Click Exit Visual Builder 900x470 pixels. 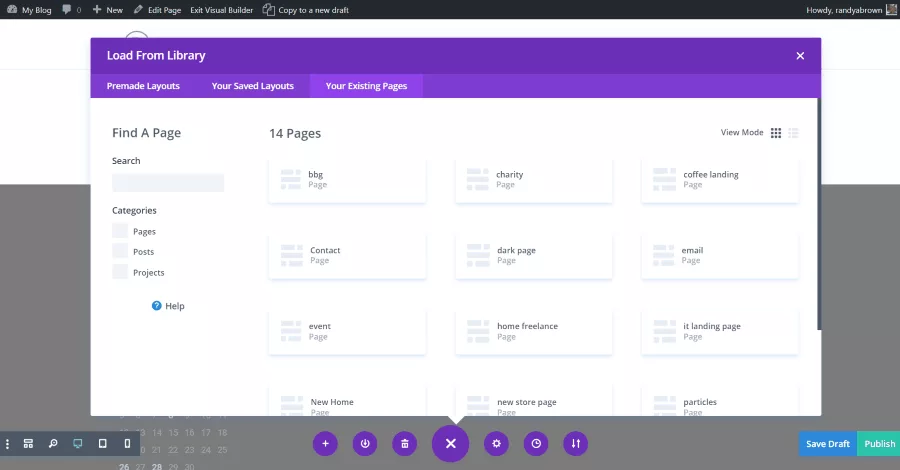coord(222,10)
